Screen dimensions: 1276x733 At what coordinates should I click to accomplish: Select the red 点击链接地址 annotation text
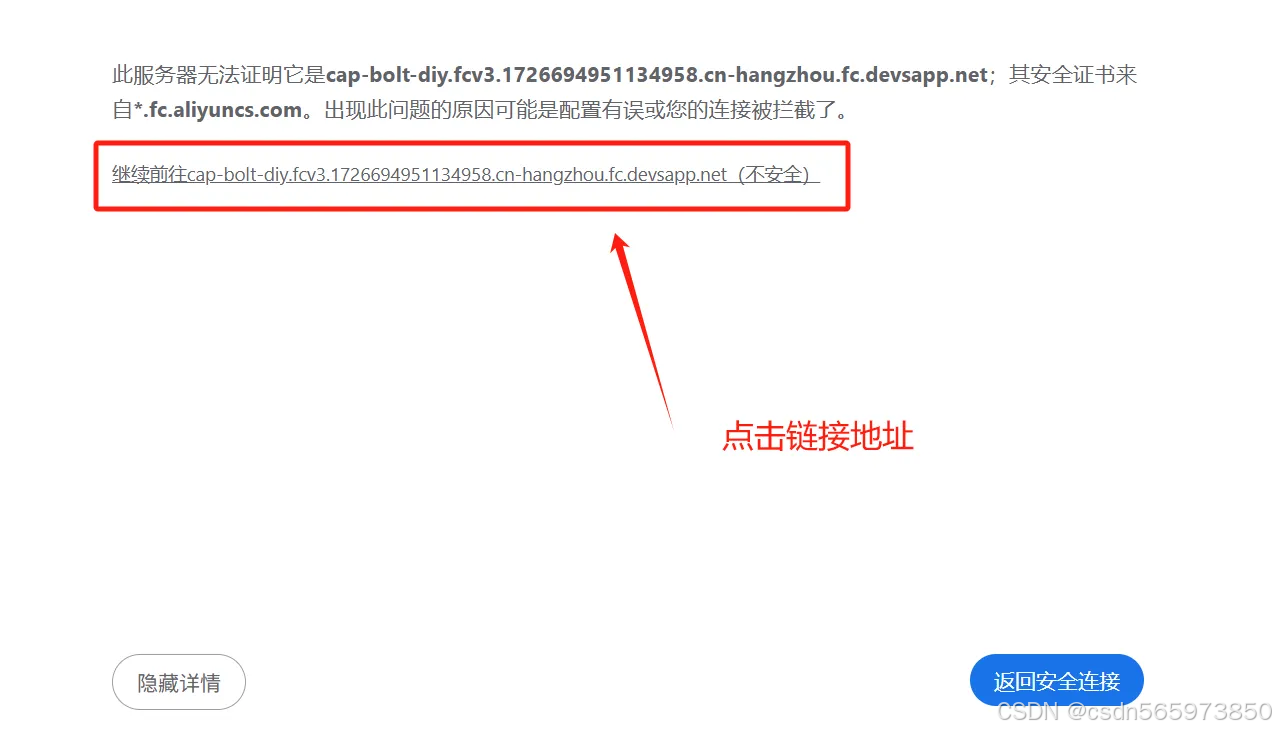[x=818, y=436]
